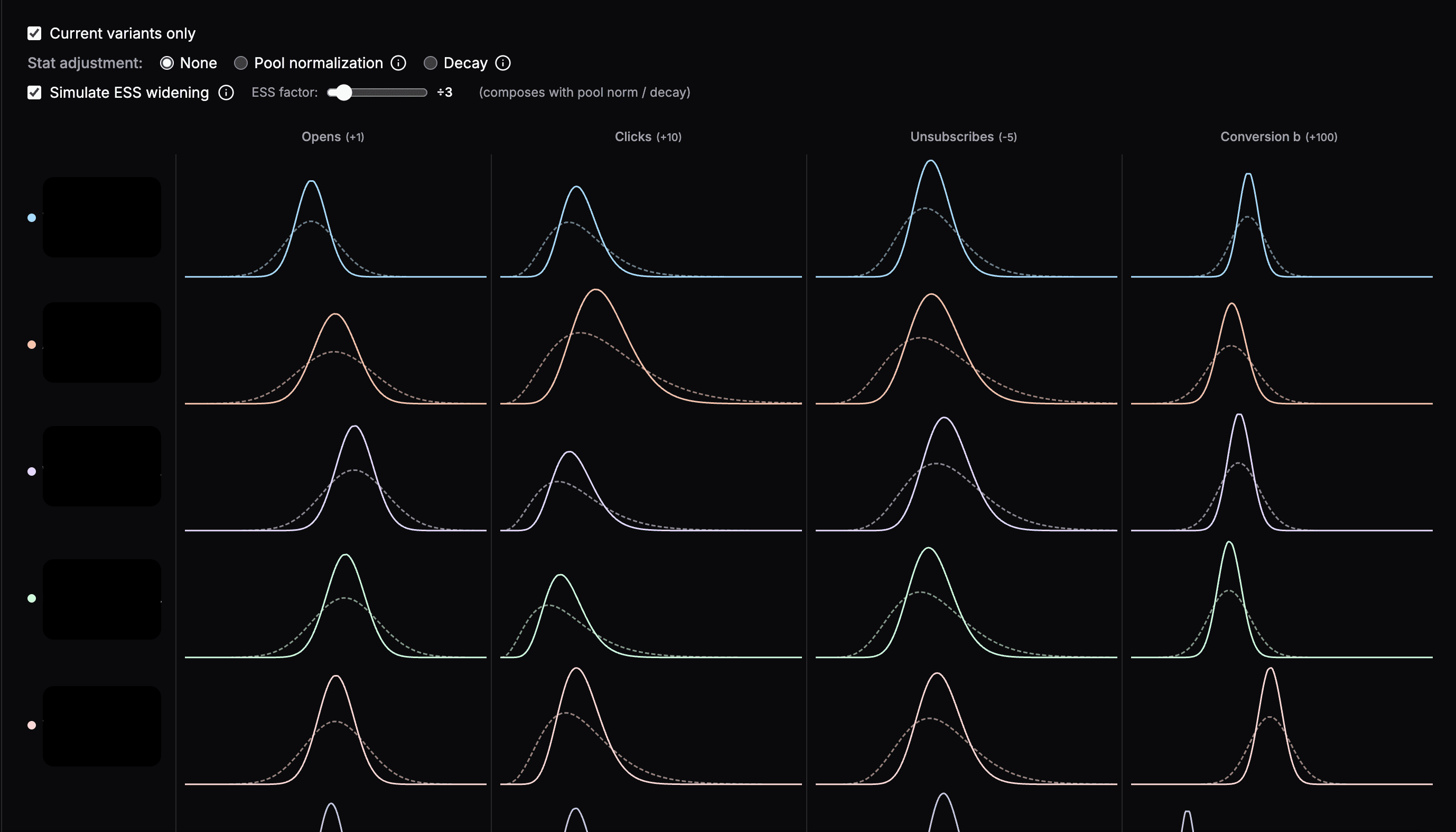Screen dimensions: 1456x832
Task: Choose Pool normalization stat adjustment
Action: [241, 63]
